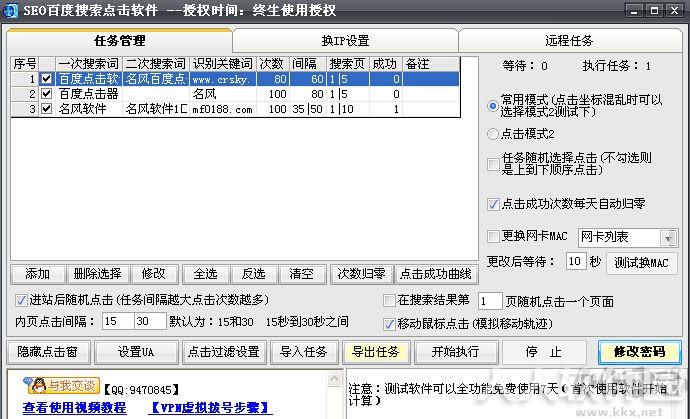Click 修改密码 button
This screenshot has width=690, height=419.
pyautogui.click(x=639, y=352)
